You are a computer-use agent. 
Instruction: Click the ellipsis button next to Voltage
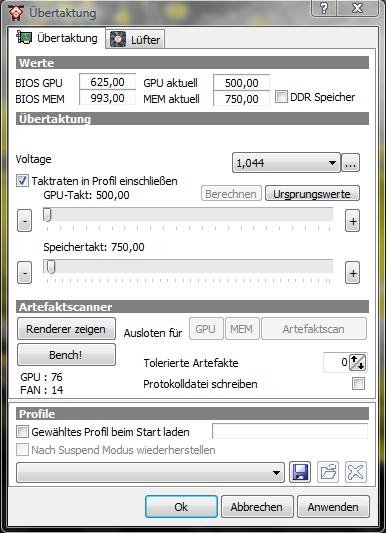click(x=350, y=163)
